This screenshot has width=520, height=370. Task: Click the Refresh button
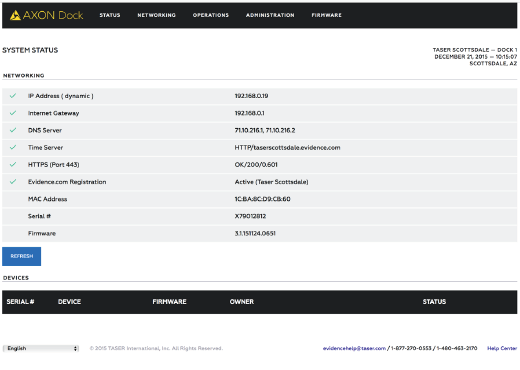click(22, 256)
